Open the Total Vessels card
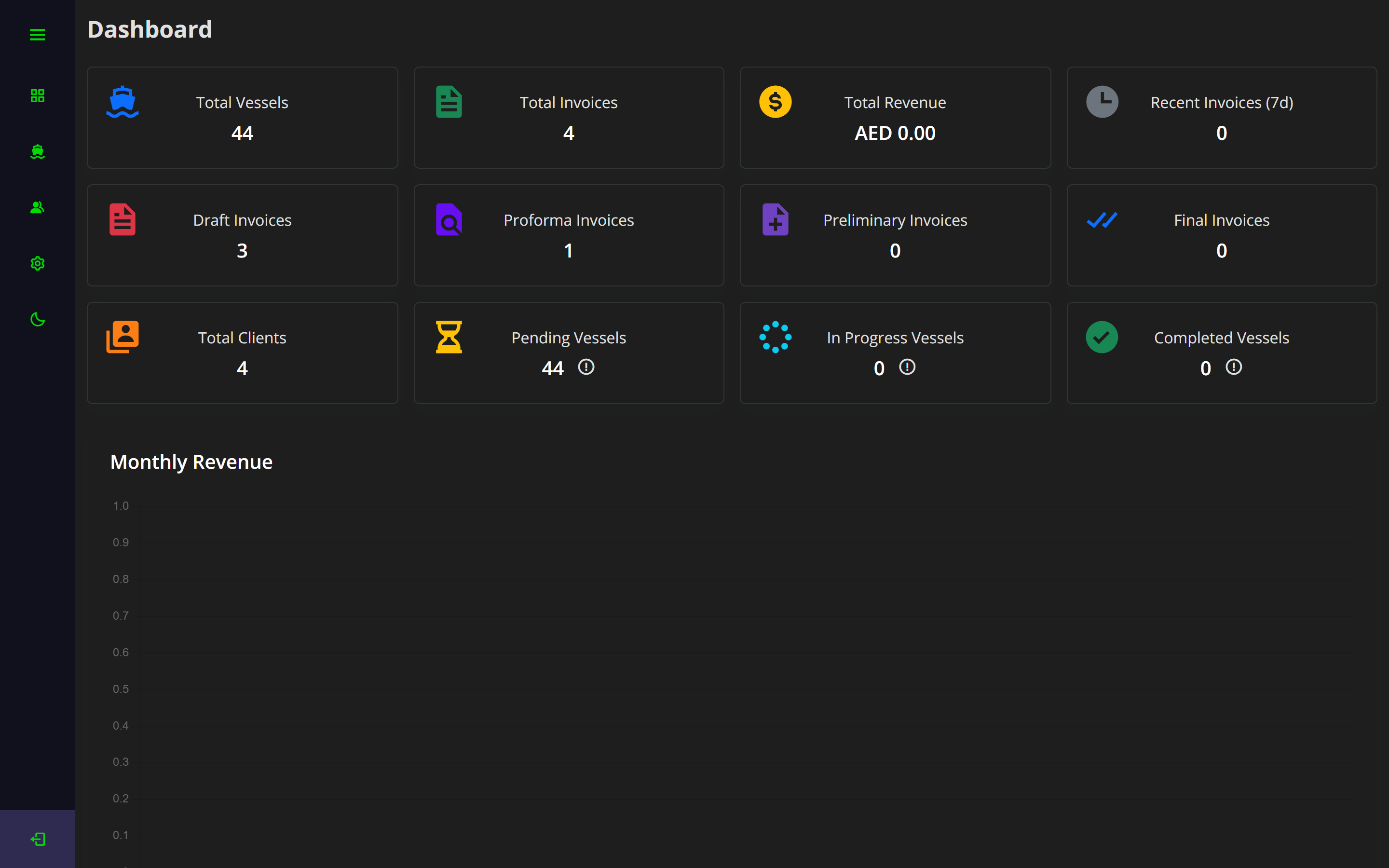The image size is (1389, 868). [242, 118]
